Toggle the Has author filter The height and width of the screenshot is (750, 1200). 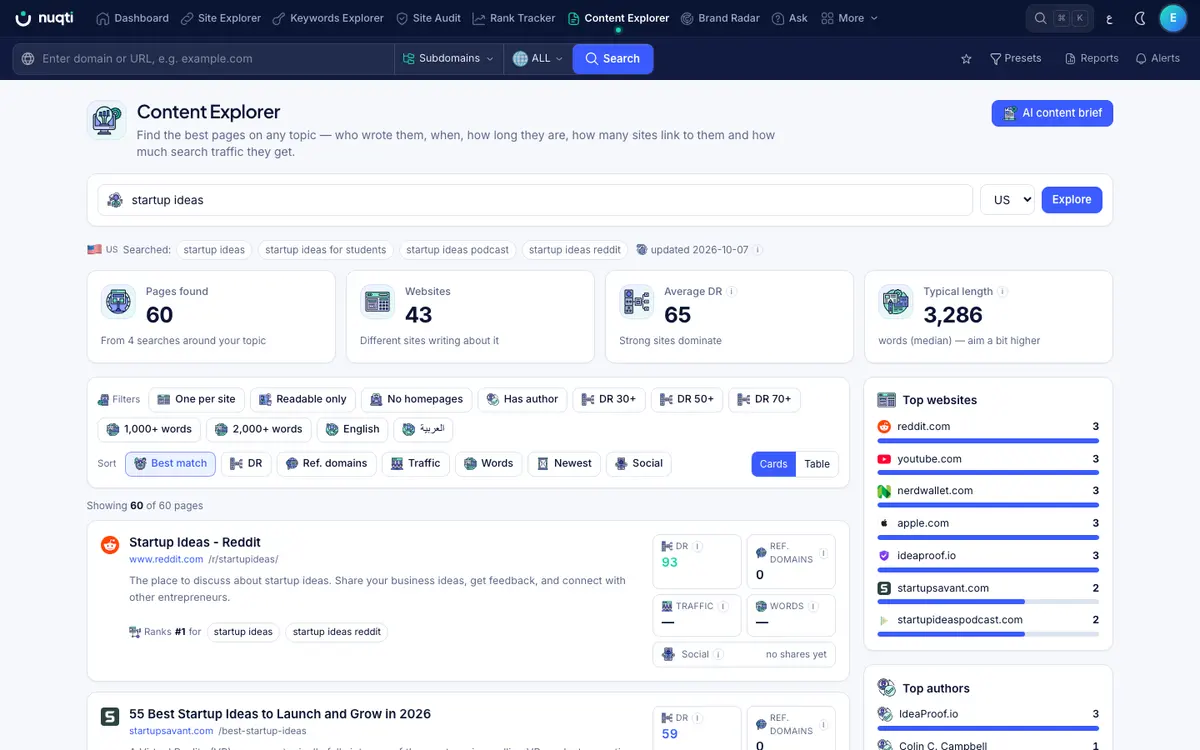coord(522,399)
